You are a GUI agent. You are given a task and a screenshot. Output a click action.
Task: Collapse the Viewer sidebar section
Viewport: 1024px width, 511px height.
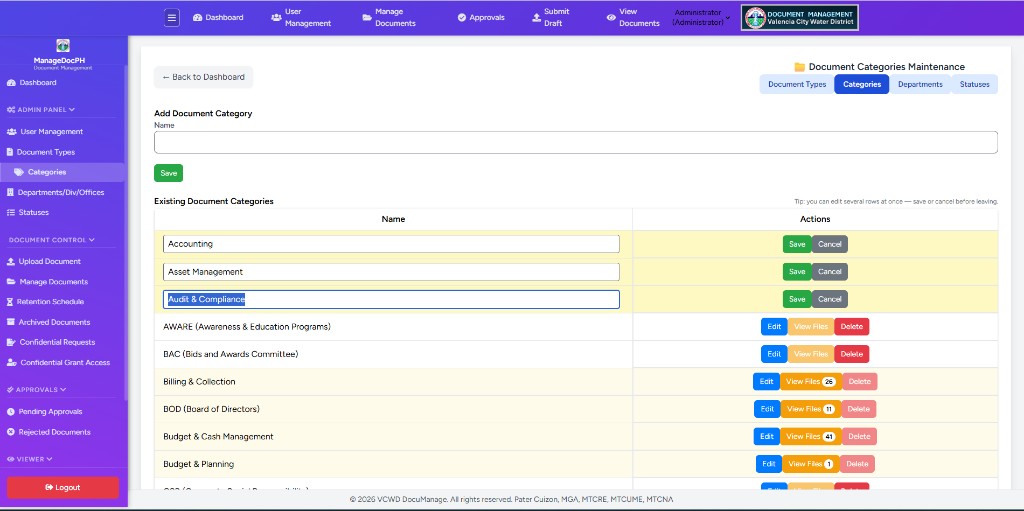(29, 459)
